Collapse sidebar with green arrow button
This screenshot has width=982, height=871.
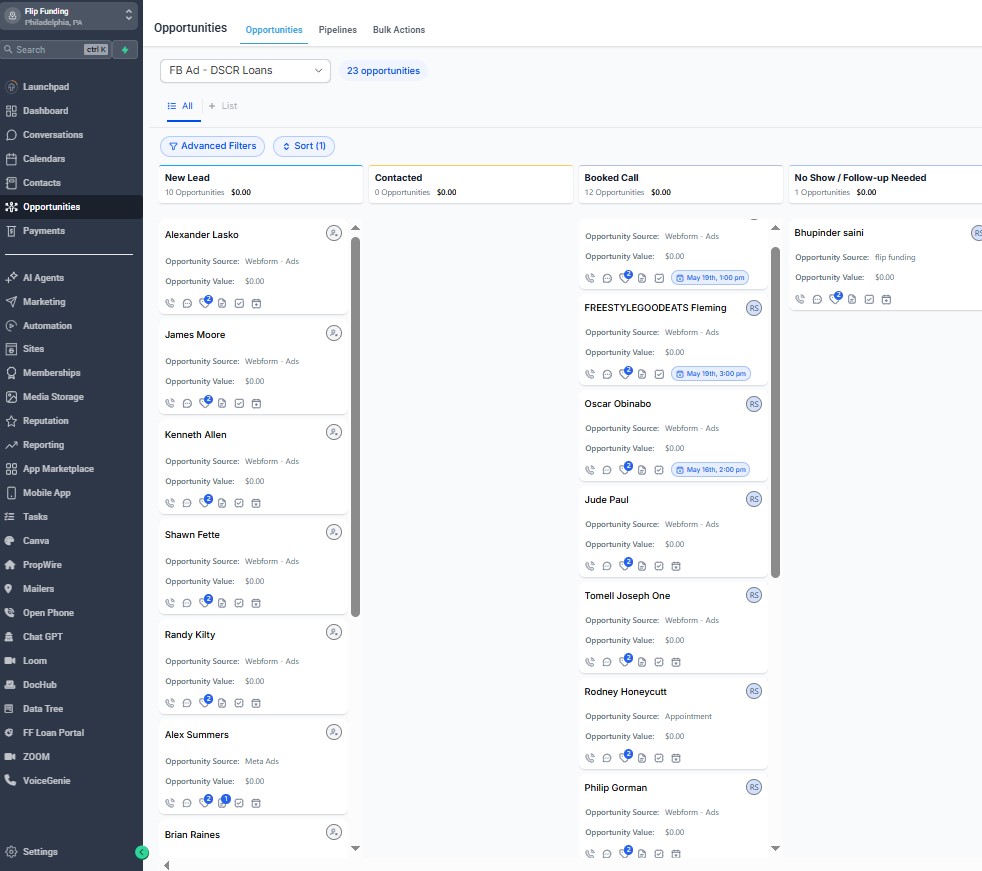point(142,852)
